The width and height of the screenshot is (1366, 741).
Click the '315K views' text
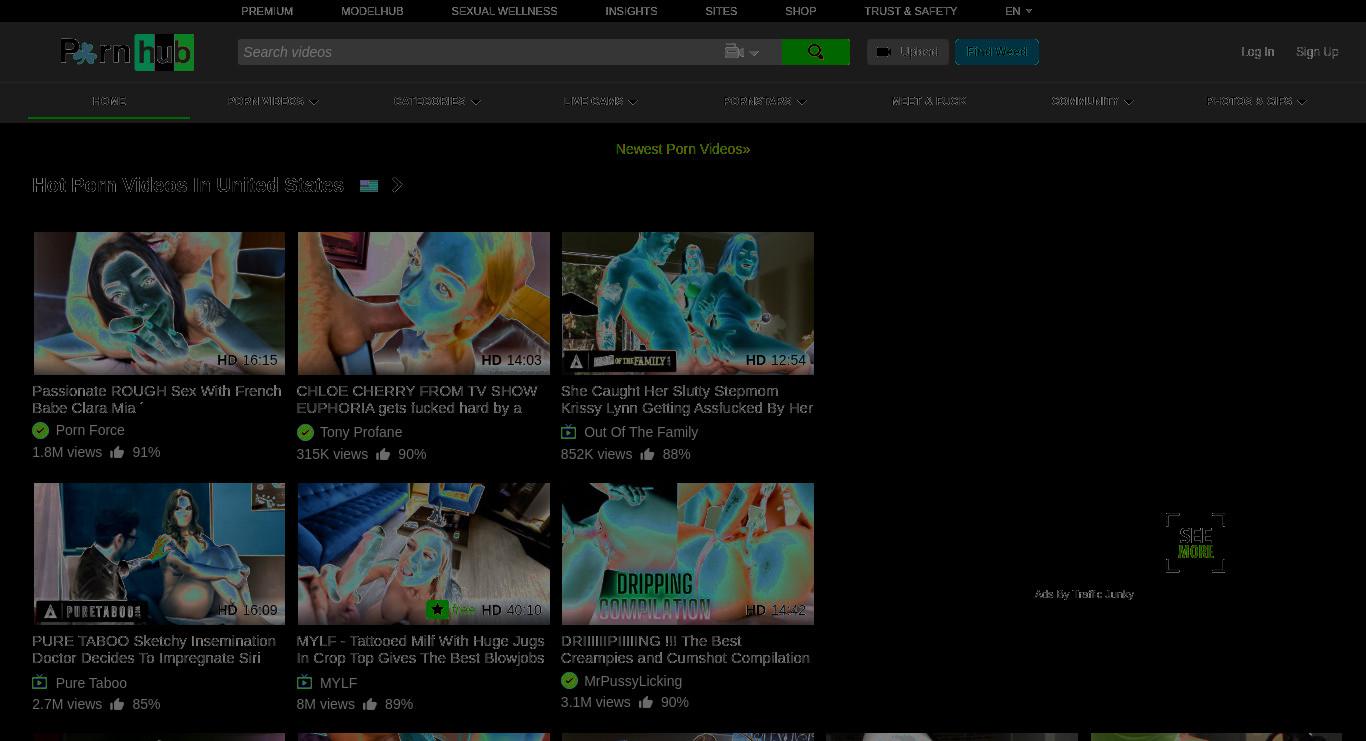click(x=332, y=454)
